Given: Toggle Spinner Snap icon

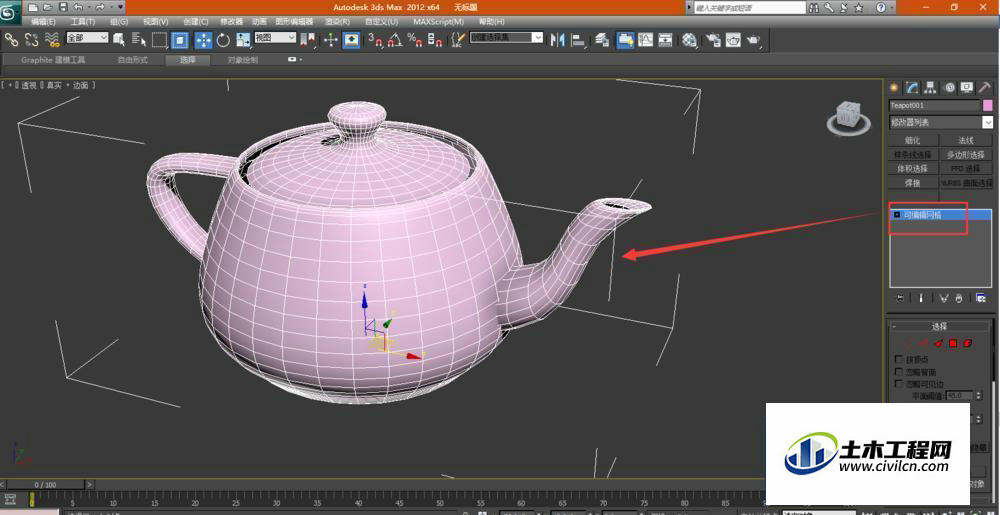Looking at the screenshot, I should (436, 40).
